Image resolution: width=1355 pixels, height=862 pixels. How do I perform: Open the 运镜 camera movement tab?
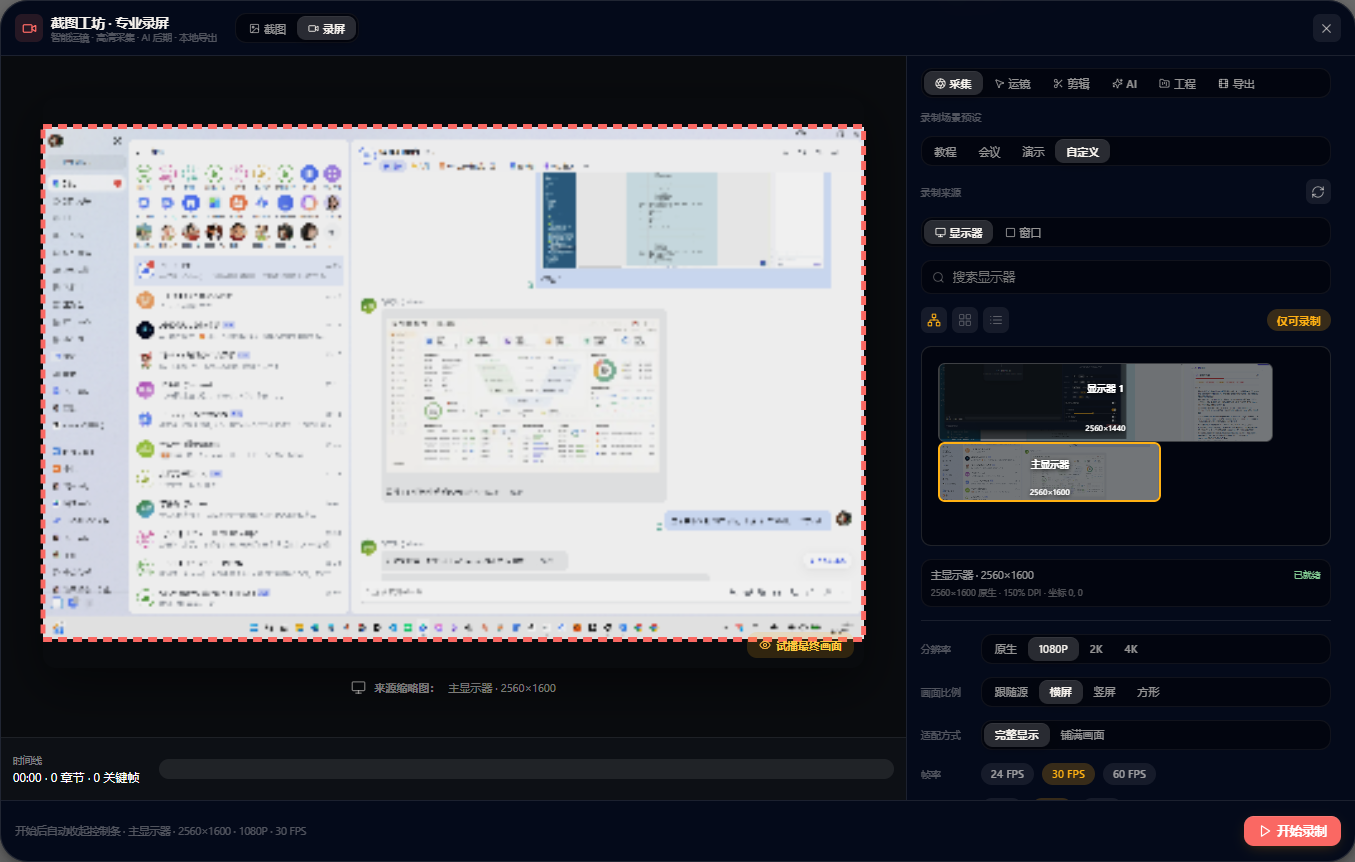tap(1012, 84)
